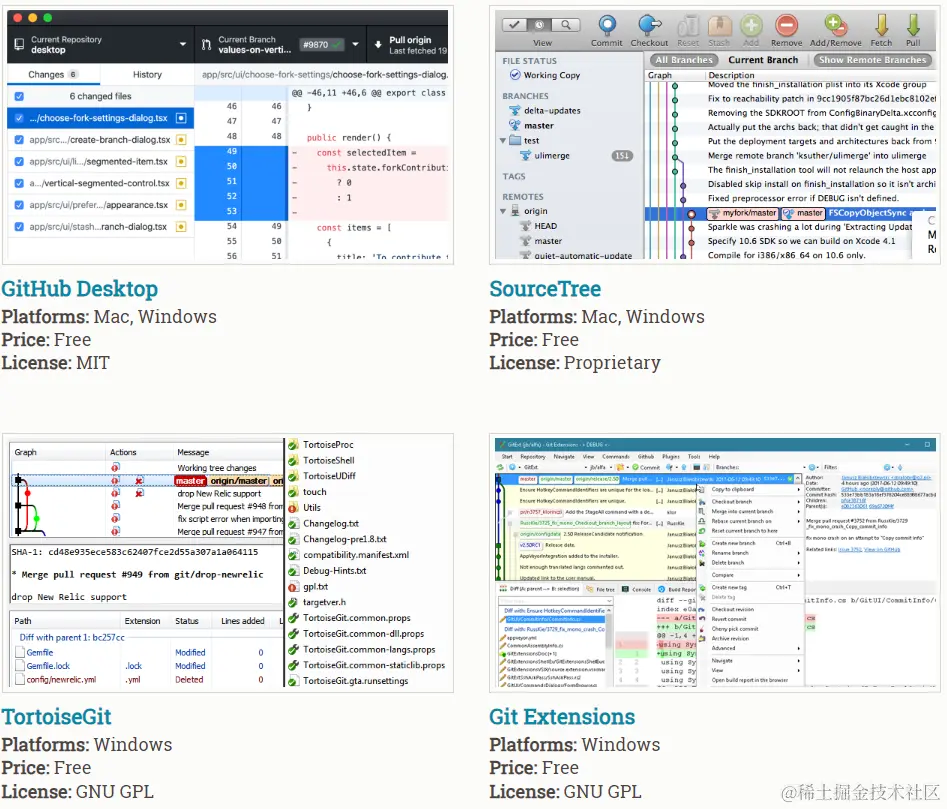The height and width of the screenshot is (809, 947).
Task: Click 'drop New Relic support' commit in TortoiseGit
Action: click(x=219, y=494)
